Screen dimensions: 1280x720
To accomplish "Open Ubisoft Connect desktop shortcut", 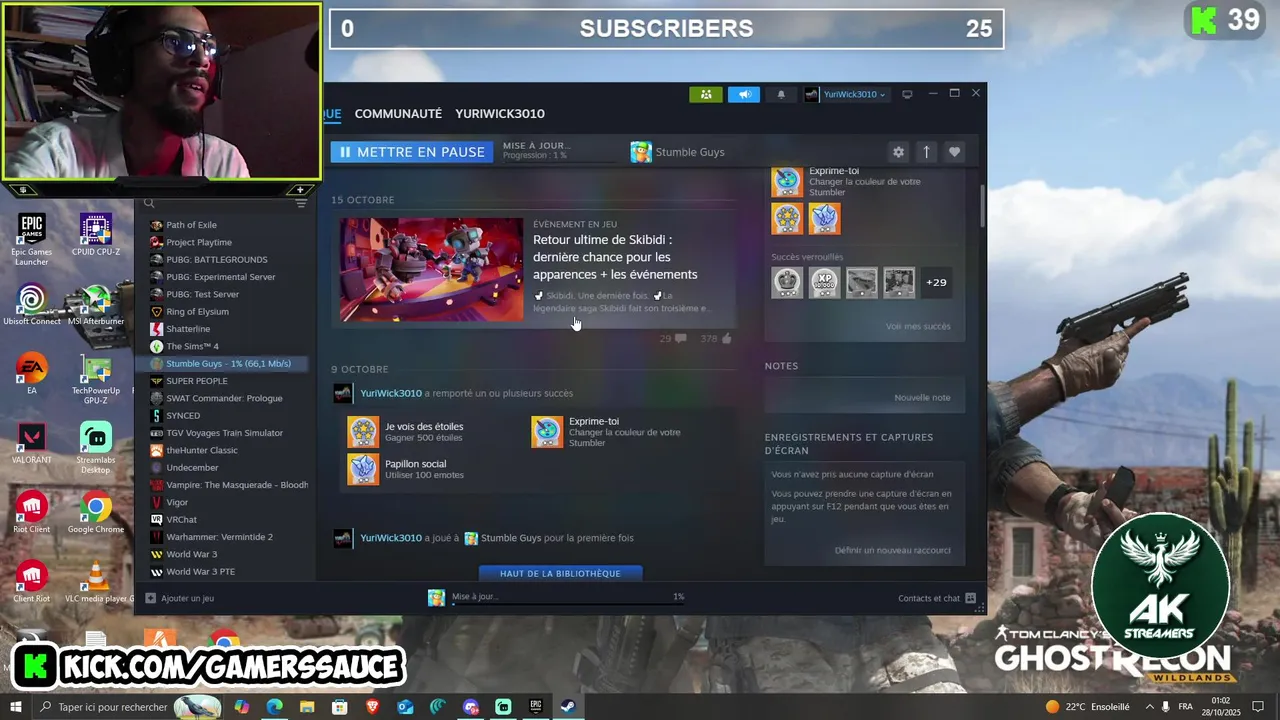I will click(x=31, y=305).
